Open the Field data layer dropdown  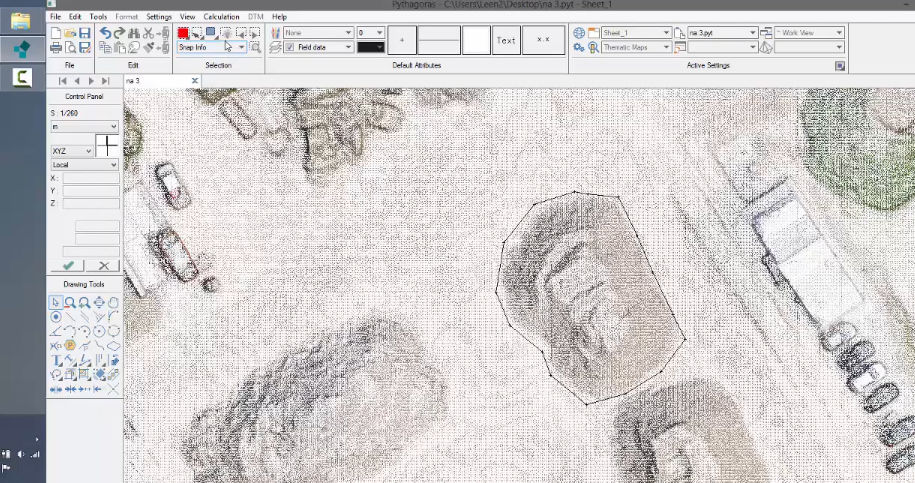[x=319, y=47]
